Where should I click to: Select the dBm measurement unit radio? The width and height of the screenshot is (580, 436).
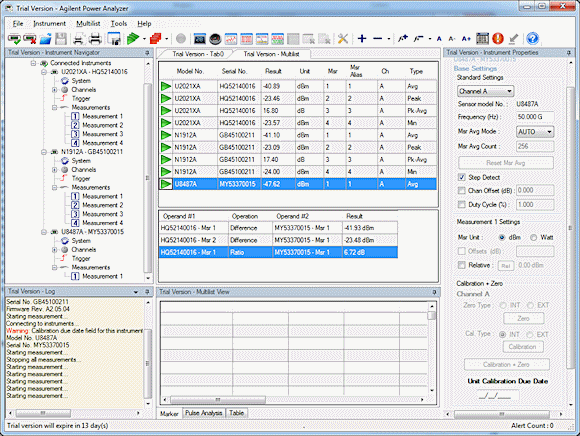click(x=502, y=237)
